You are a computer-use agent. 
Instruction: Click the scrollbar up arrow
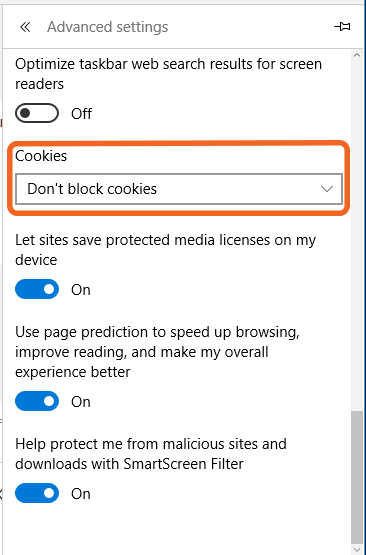(x=356, y=55)
